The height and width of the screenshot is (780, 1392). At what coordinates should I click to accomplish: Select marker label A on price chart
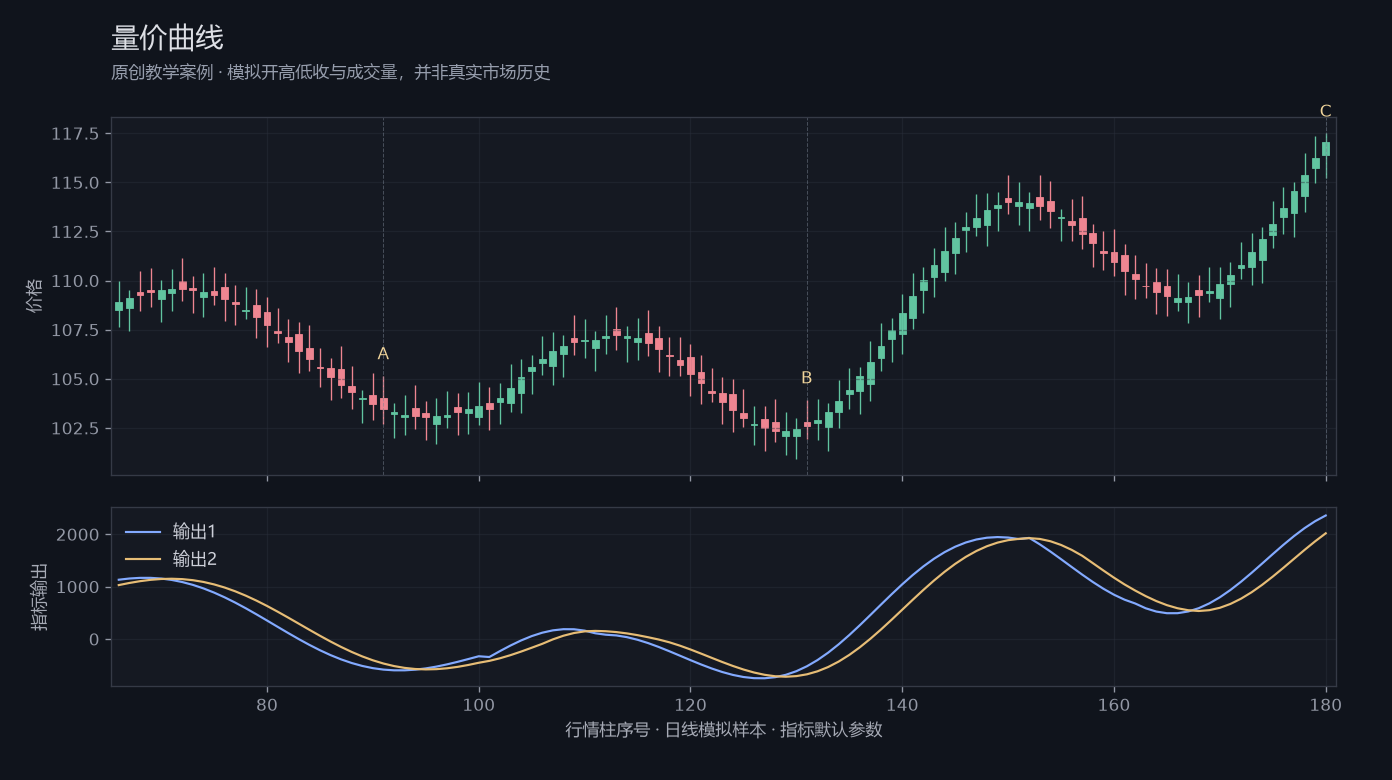[x=383, y=354]
